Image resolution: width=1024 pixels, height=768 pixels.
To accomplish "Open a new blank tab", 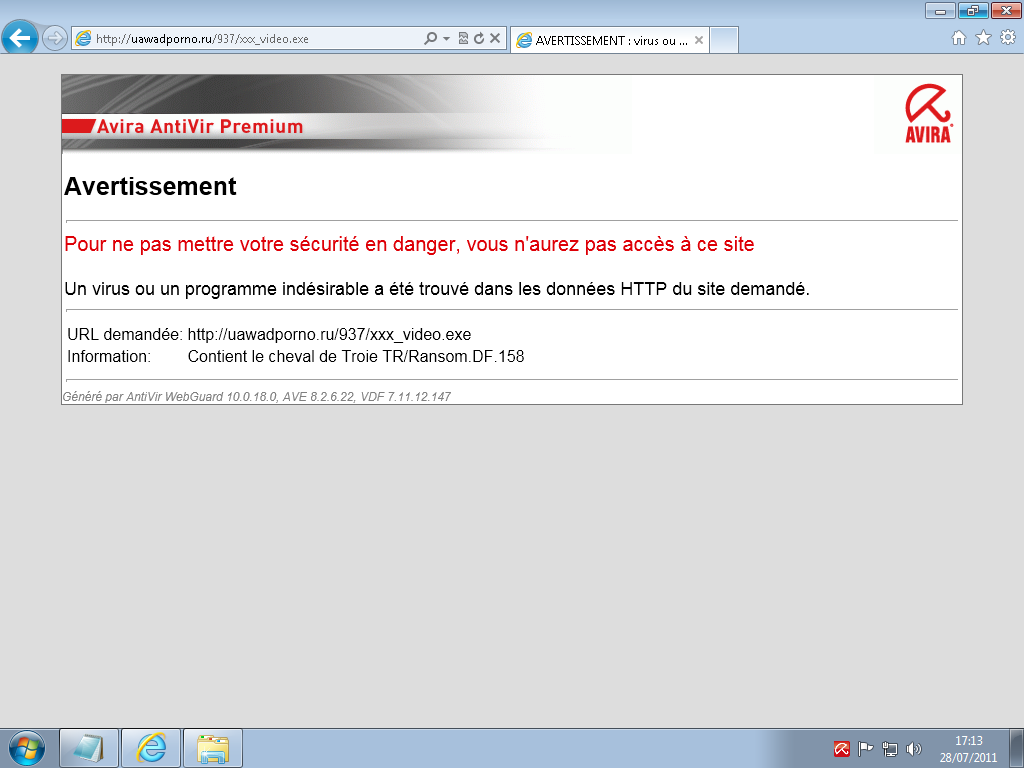I will click(x=724, y=40).
